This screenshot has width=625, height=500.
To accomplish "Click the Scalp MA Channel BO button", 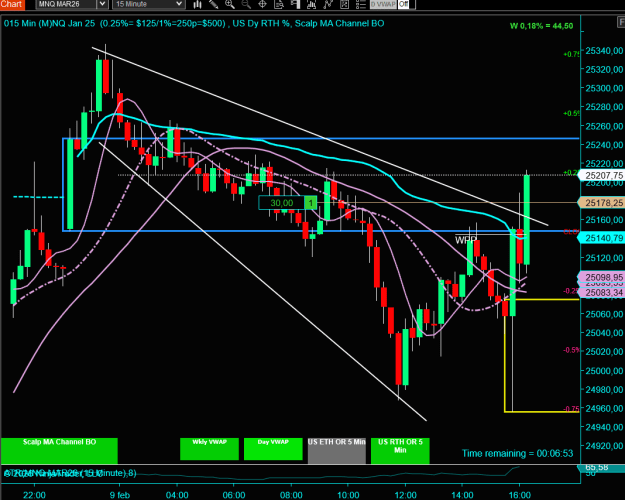I will [59, 451].
